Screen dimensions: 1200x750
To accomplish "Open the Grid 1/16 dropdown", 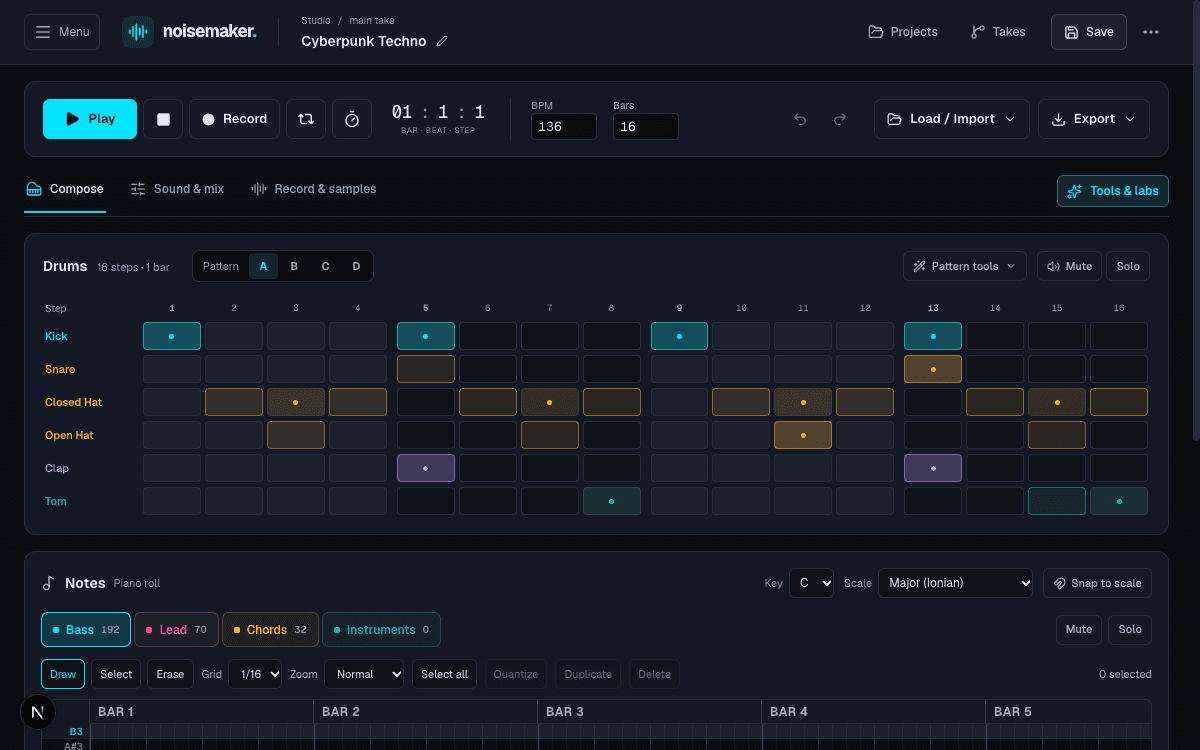I will [x=255, y=674].
